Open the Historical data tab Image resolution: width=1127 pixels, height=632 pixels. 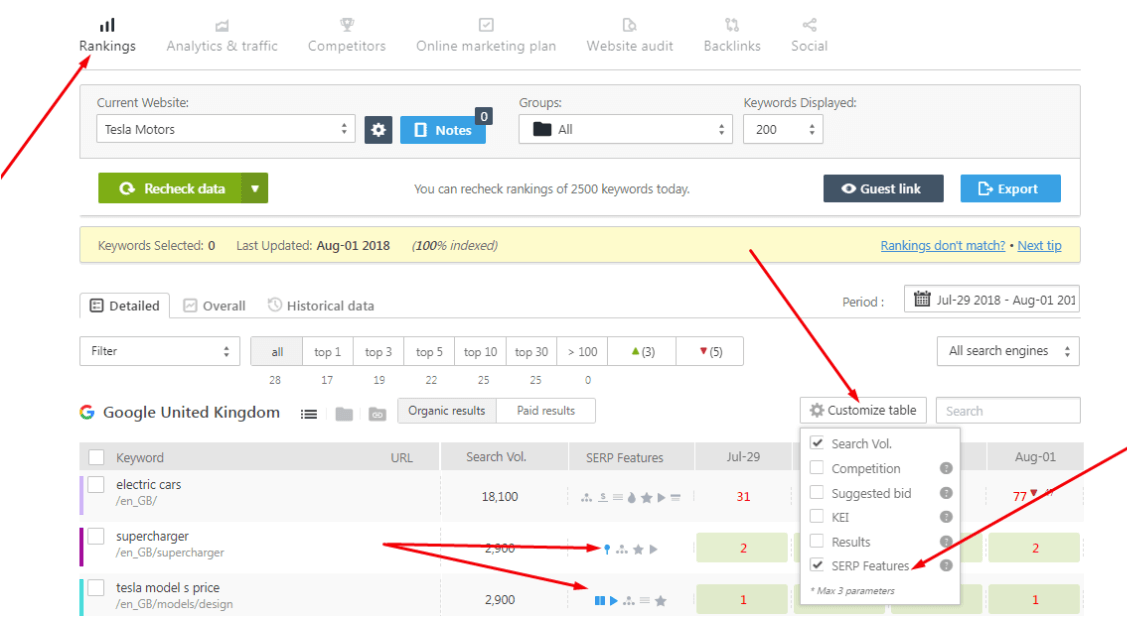321,306
